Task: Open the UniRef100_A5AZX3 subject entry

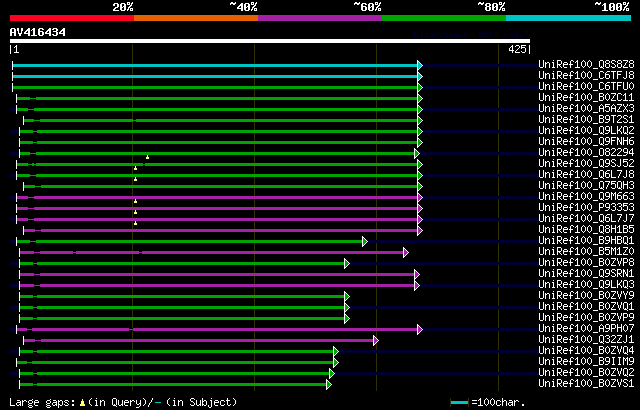Action: (x=587, y=109)
